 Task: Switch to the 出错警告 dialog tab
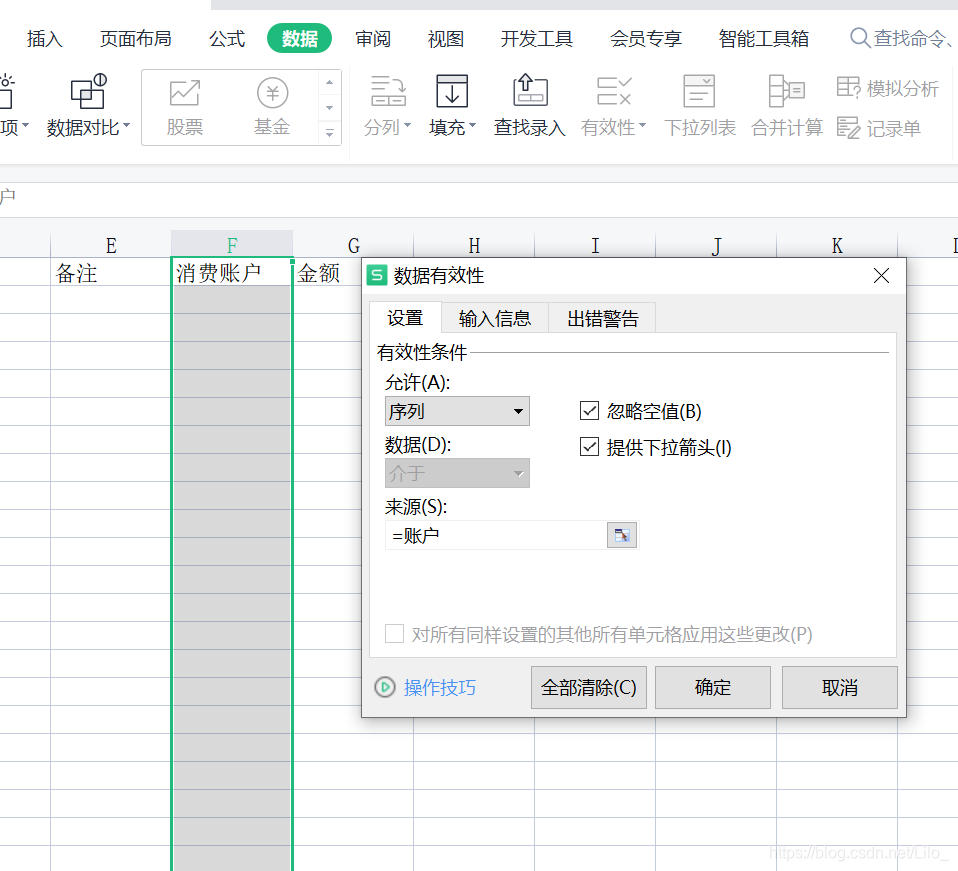602,318
